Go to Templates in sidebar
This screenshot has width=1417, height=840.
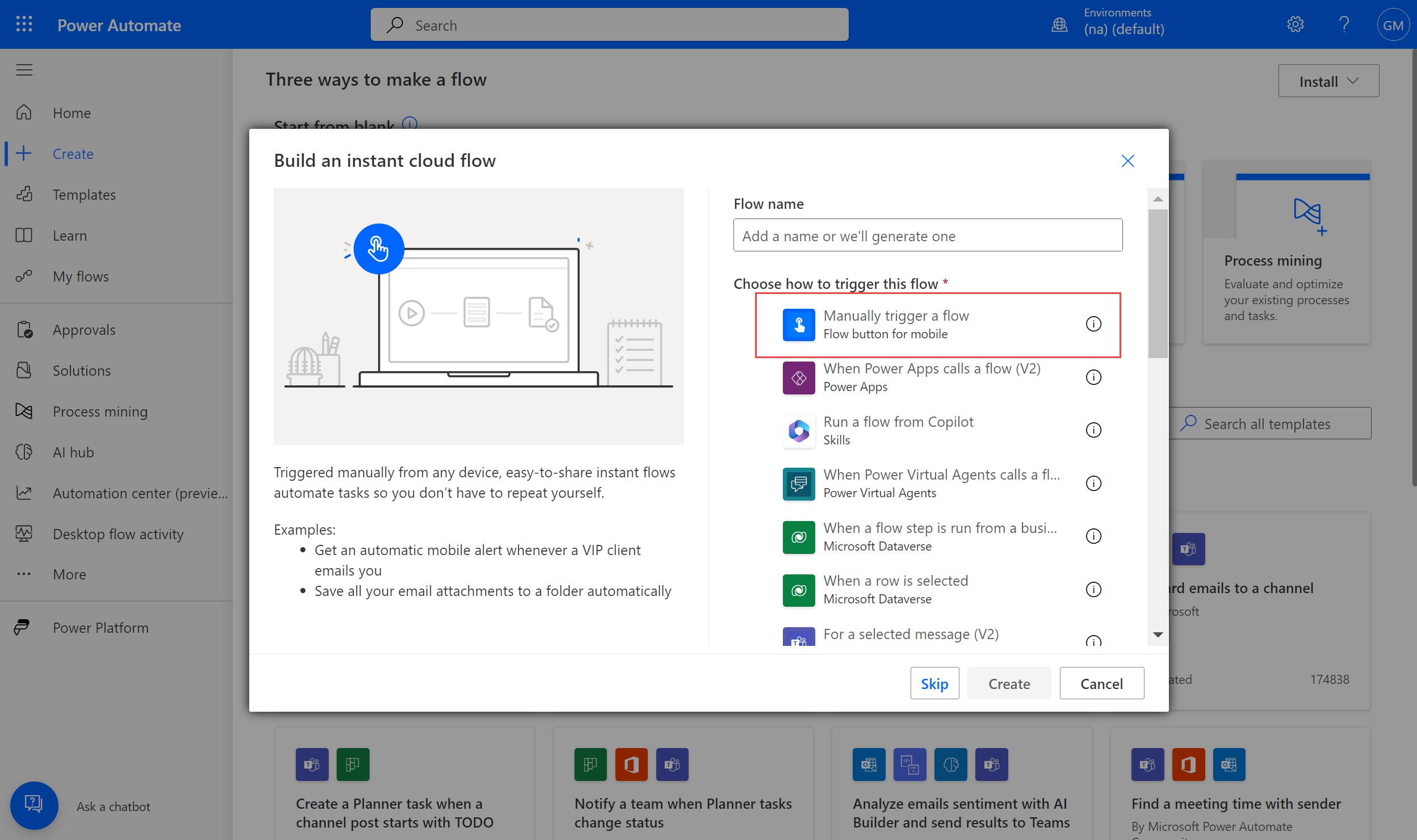(84, 195)
